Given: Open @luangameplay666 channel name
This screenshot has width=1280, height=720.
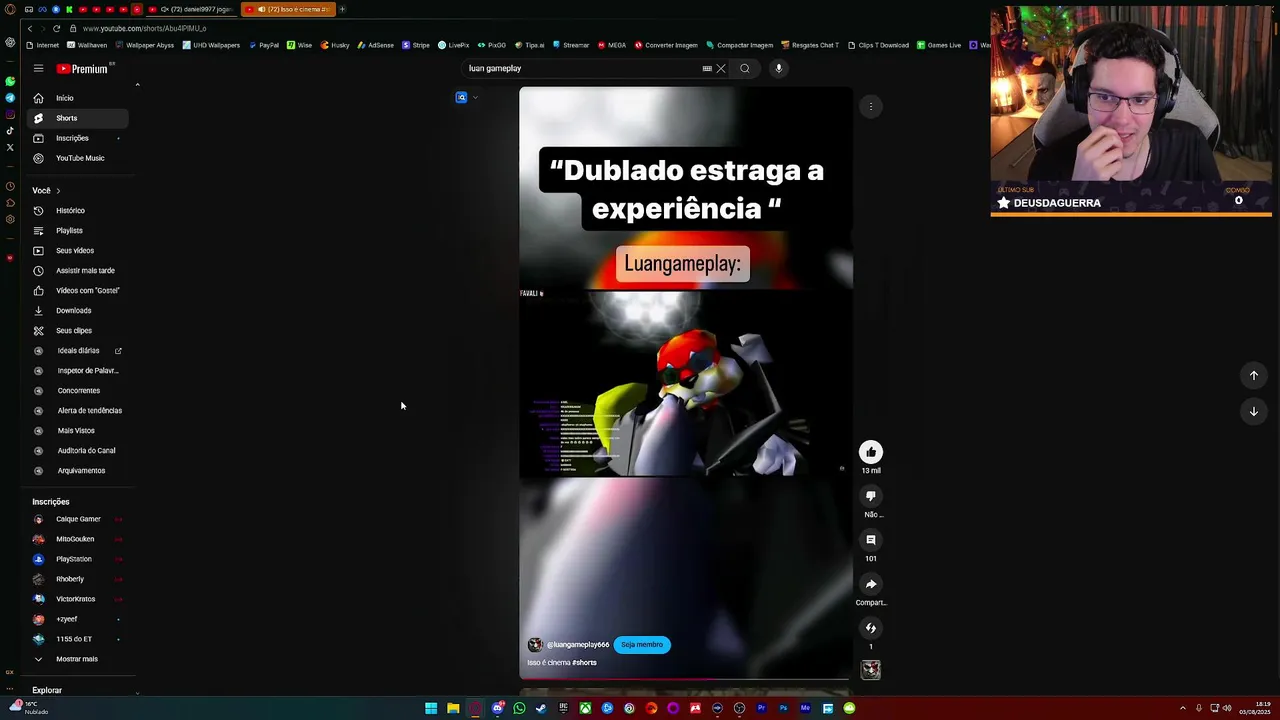Looking at the screenshot, I should coord(578,645).
